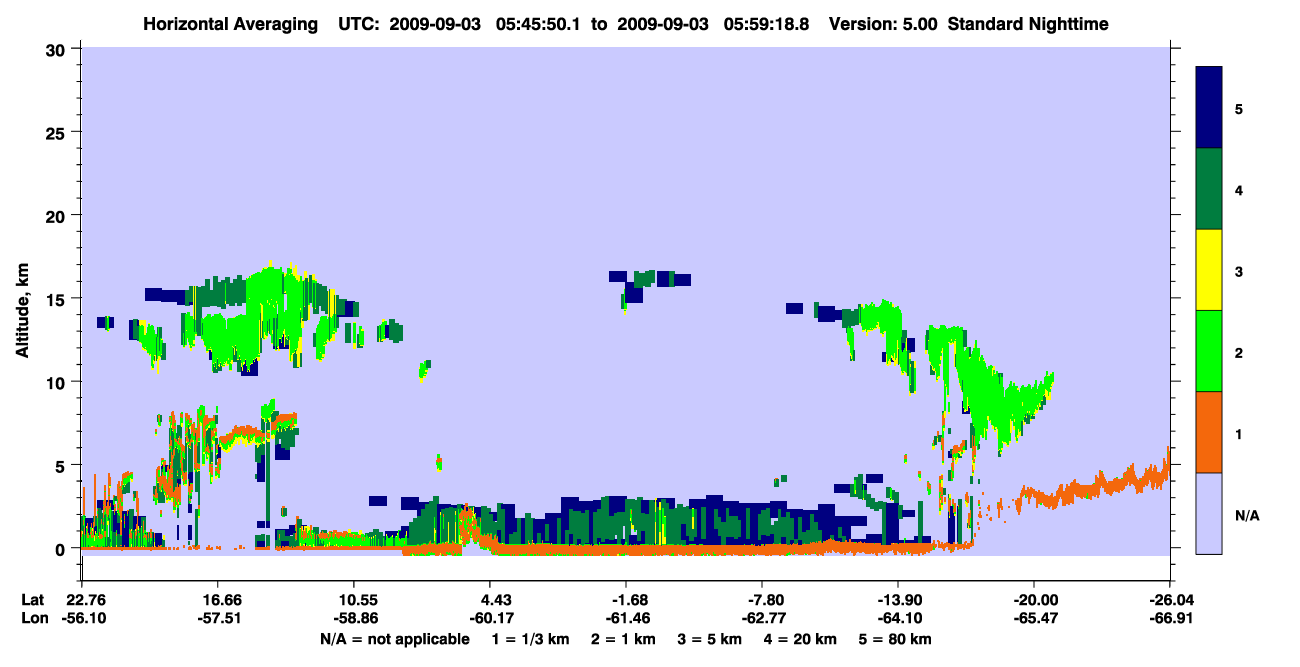Click longitude value -56.10
This screenshot has height=667, width=1300.
85,619
